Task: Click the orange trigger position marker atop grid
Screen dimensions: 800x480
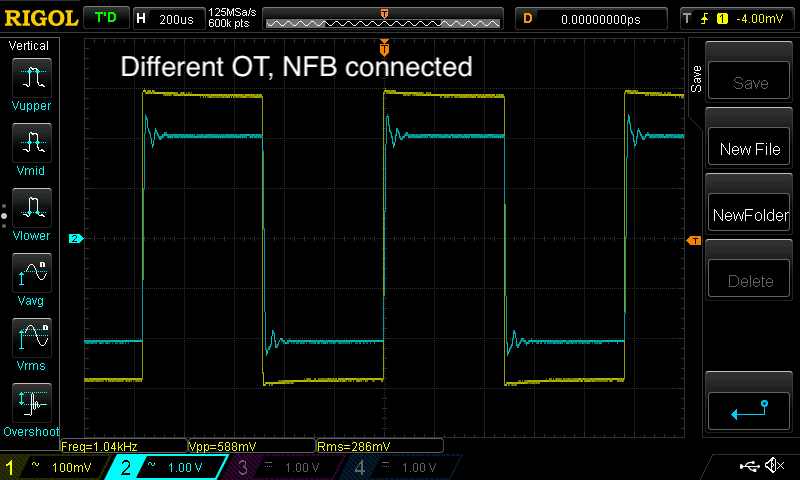Action: tap(384, 47)
